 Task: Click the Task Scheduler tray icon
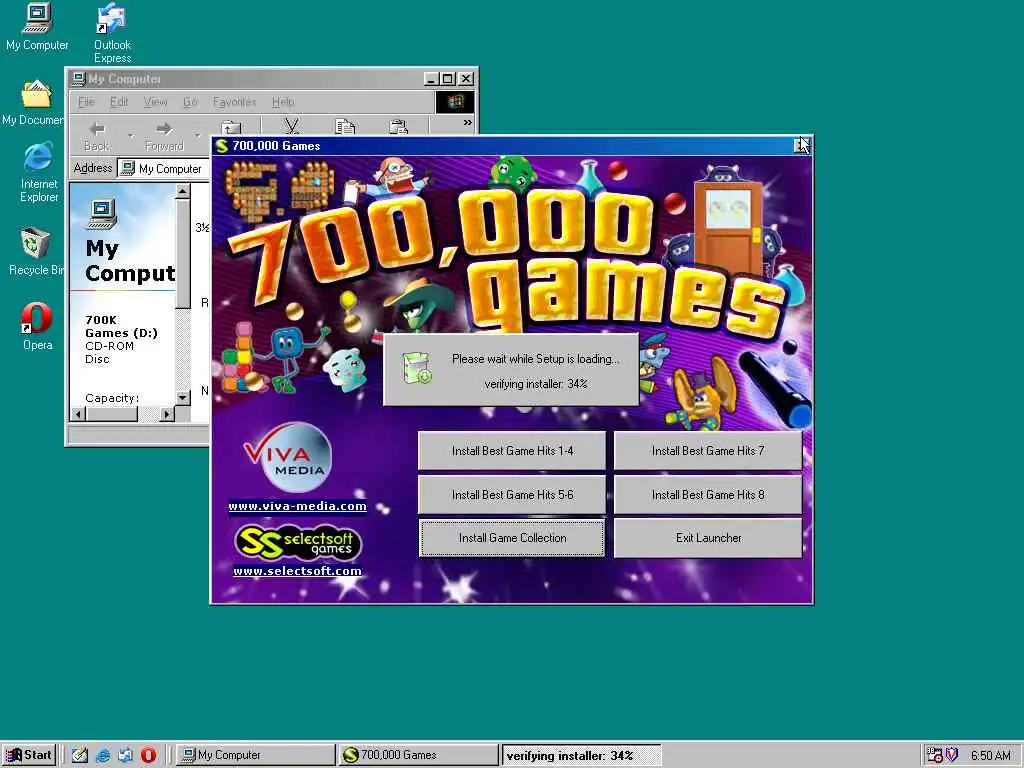(x=935, y=755)
